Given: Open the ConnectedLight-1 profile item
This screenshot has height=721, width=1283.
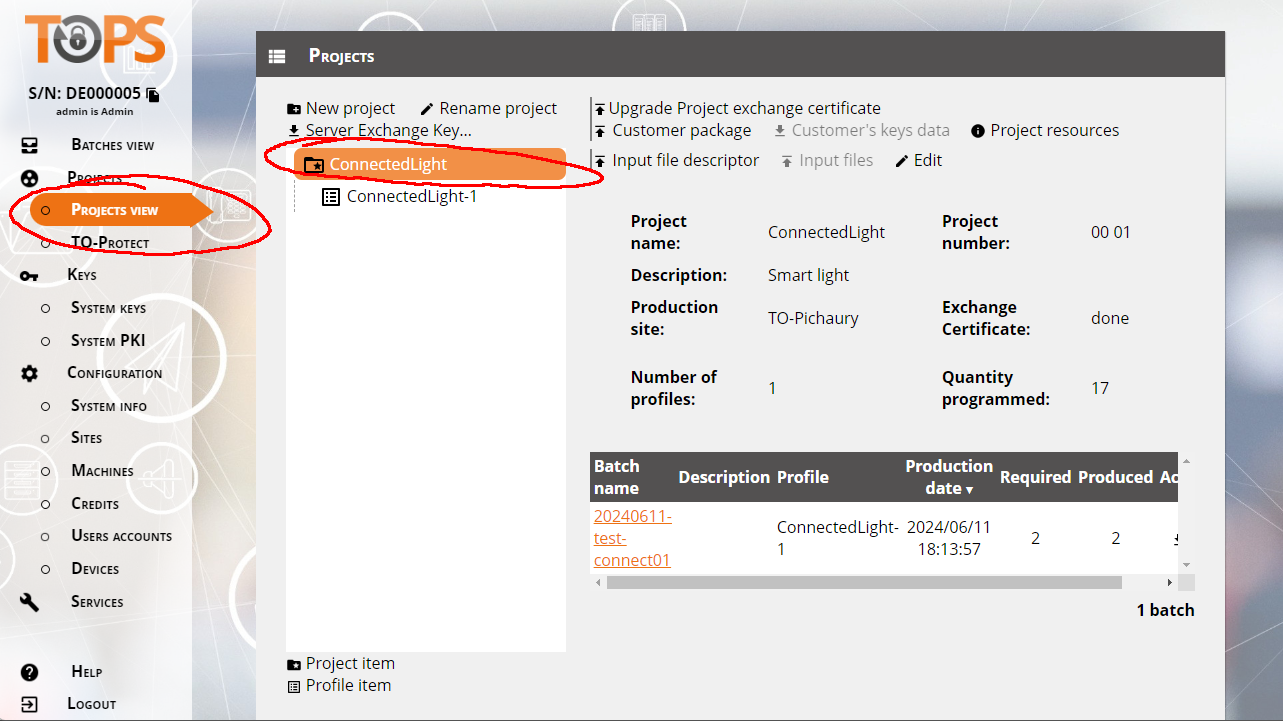Looking at the screenshot, I should 411,197.
